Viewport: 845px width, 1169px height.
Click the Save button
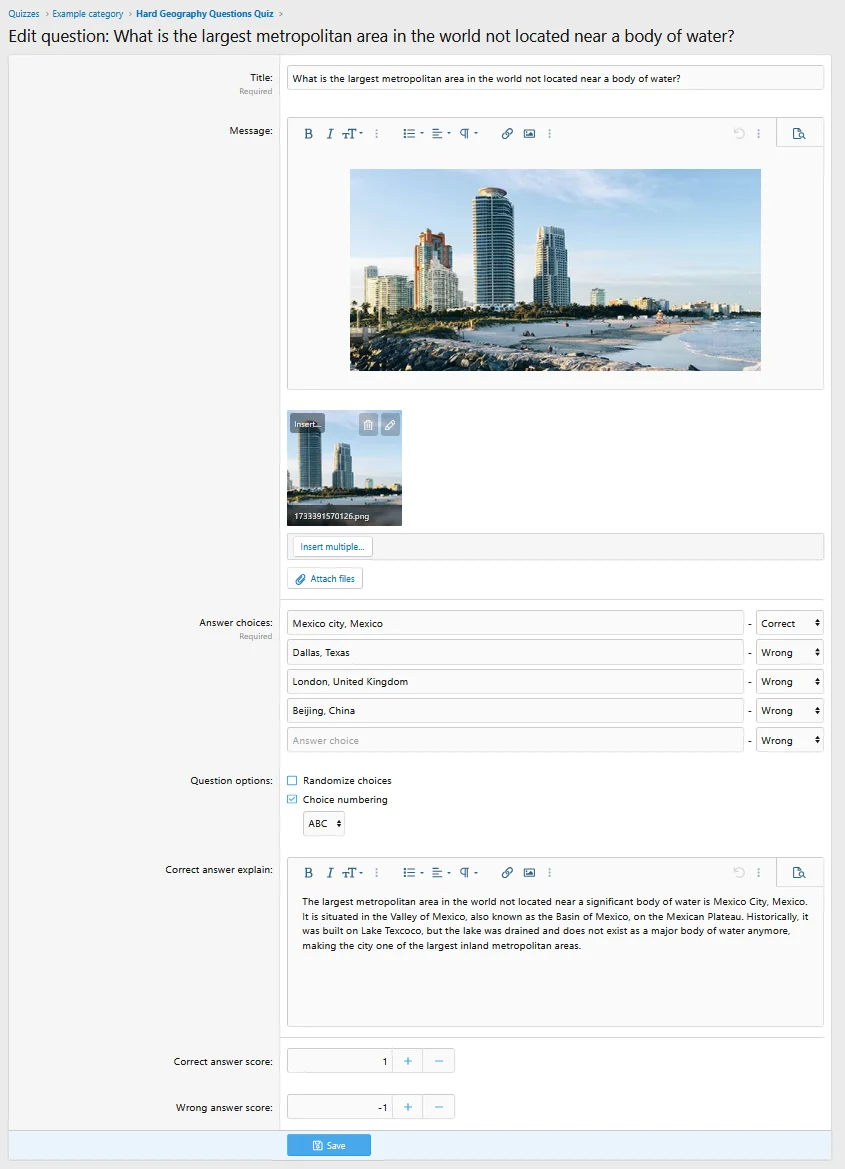coord(329,1145)
